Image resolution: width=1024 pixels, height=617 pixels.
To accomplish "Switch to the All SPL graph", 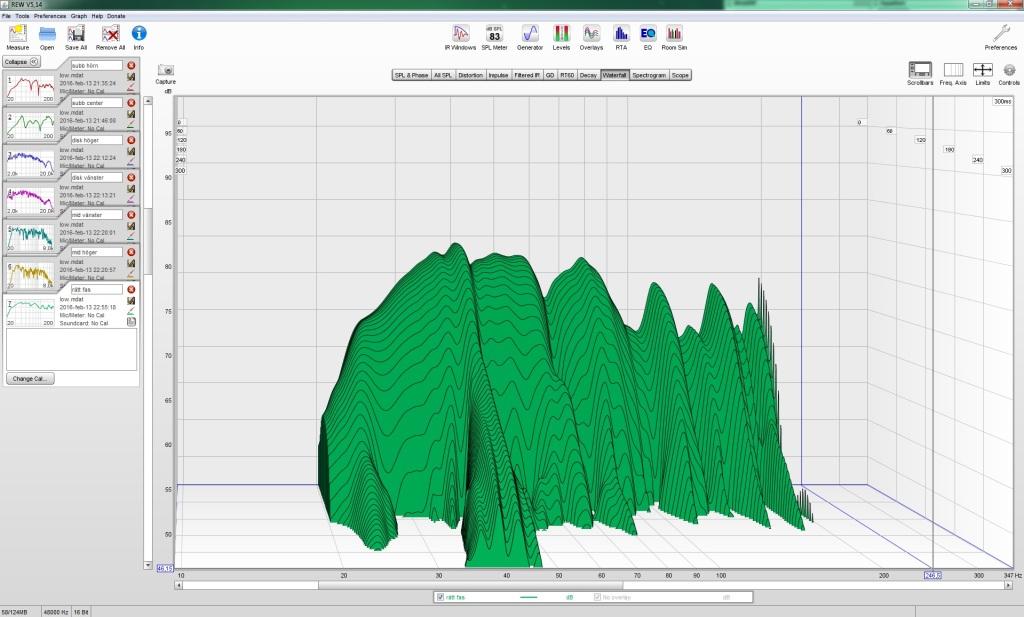I will [443, 75].
